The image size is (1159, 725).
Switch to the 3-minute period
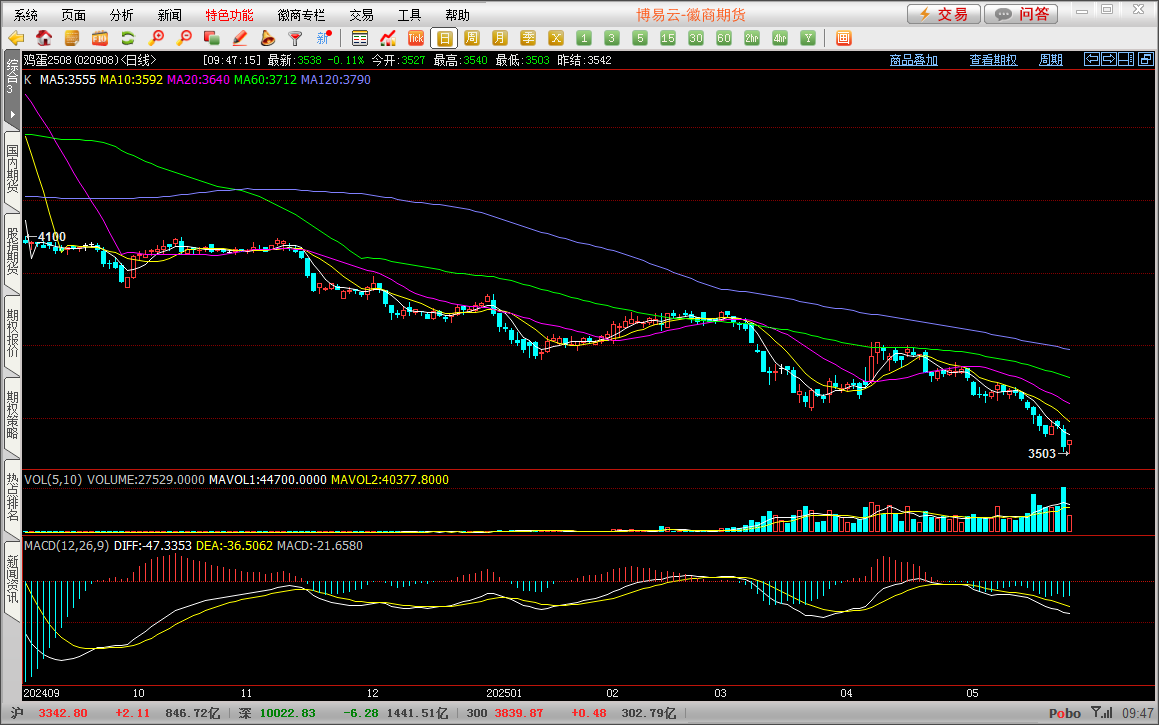(x=612, y=38)
